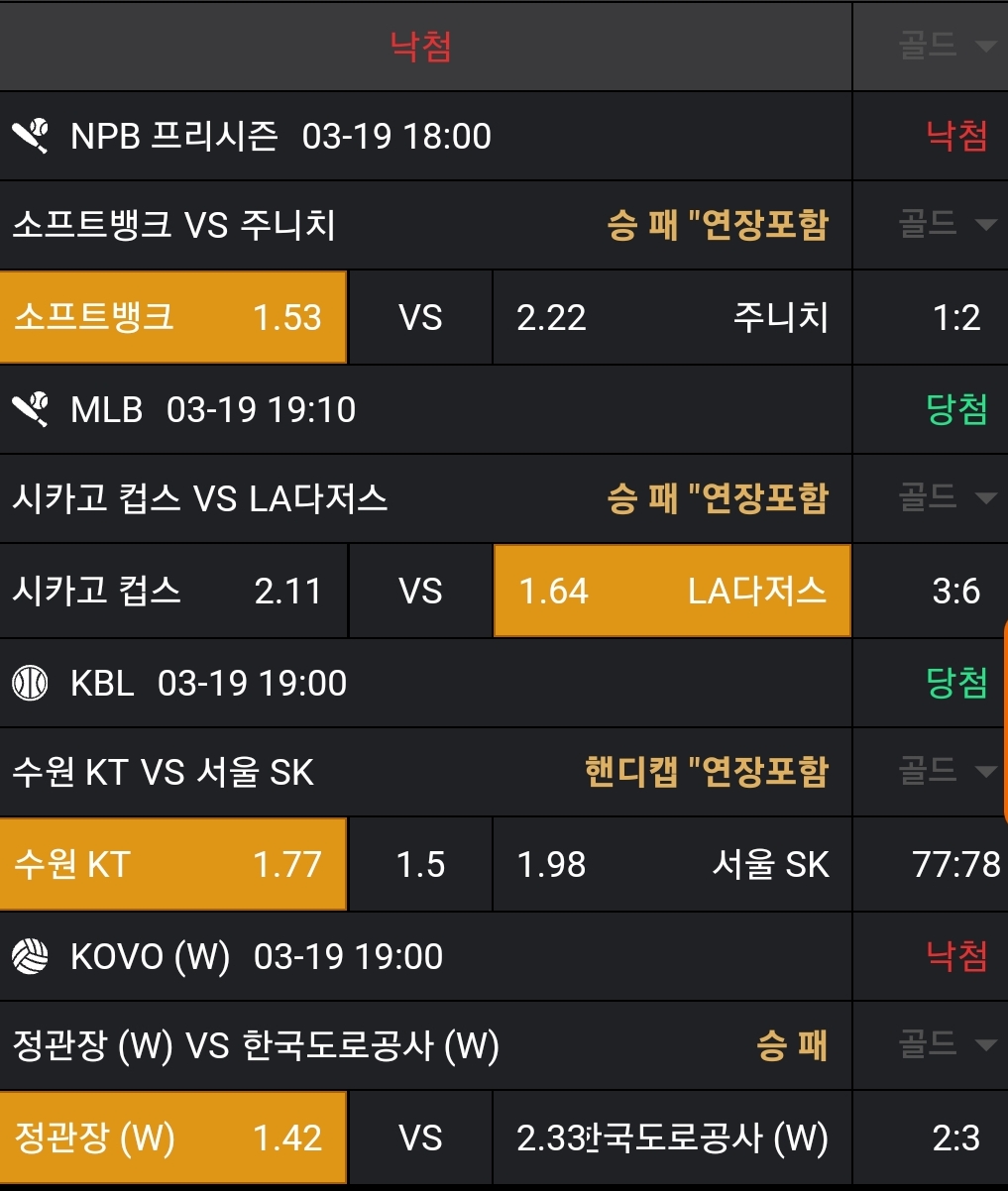Pick the 한국도로공사 (W) 2.33 odds option
Viewport: 1008px width, 1191px height.
(672, 1138)
